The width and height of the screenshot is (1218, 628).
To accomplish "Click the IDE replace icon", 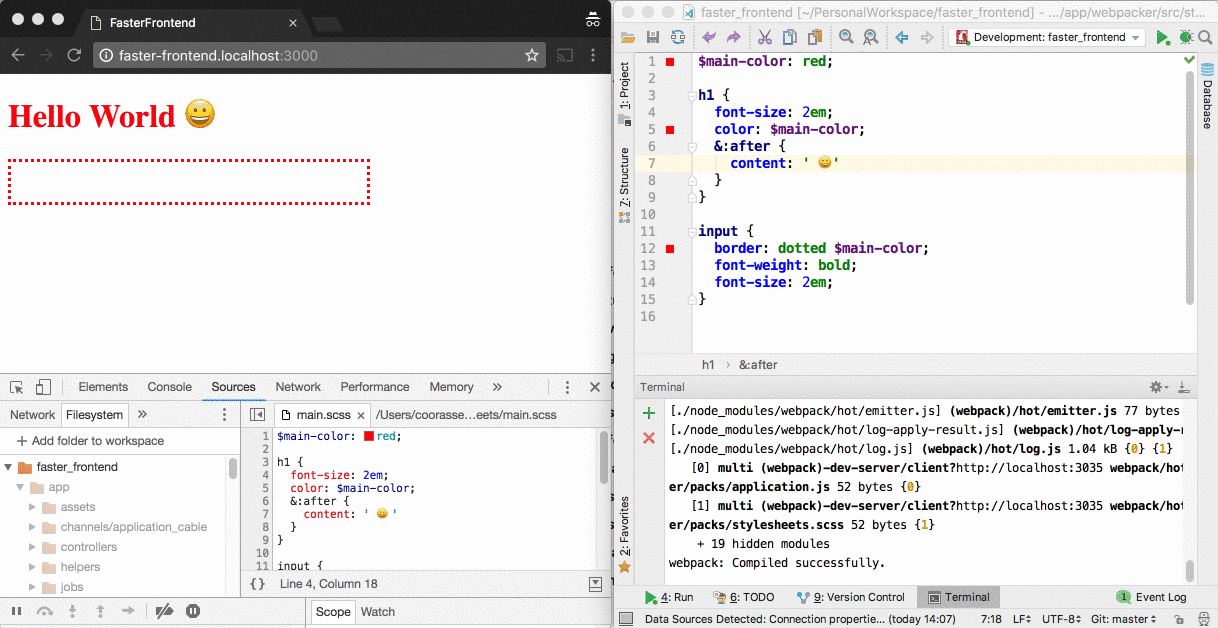I will pyautogui.click(x=871, y=37).
